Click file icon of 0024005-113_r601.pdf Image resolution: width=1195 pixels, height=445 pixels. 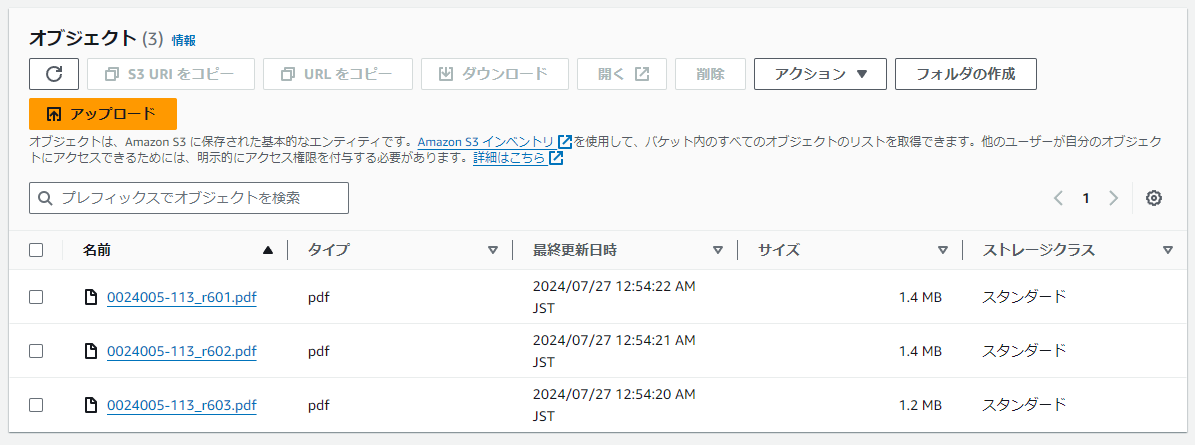pyautogui.click(x=91, y=297)
